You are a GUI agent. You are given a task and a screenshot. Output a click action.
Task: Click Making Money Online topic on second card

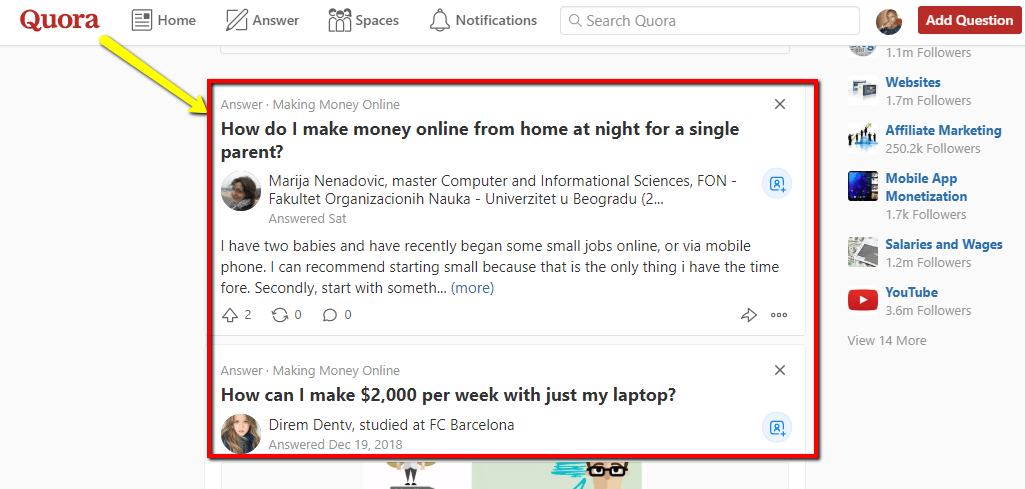pos(336,371)
